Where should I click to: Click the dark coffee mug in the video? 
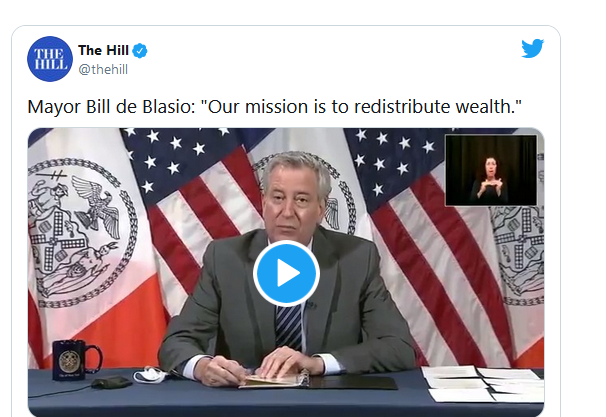[77, 360]
